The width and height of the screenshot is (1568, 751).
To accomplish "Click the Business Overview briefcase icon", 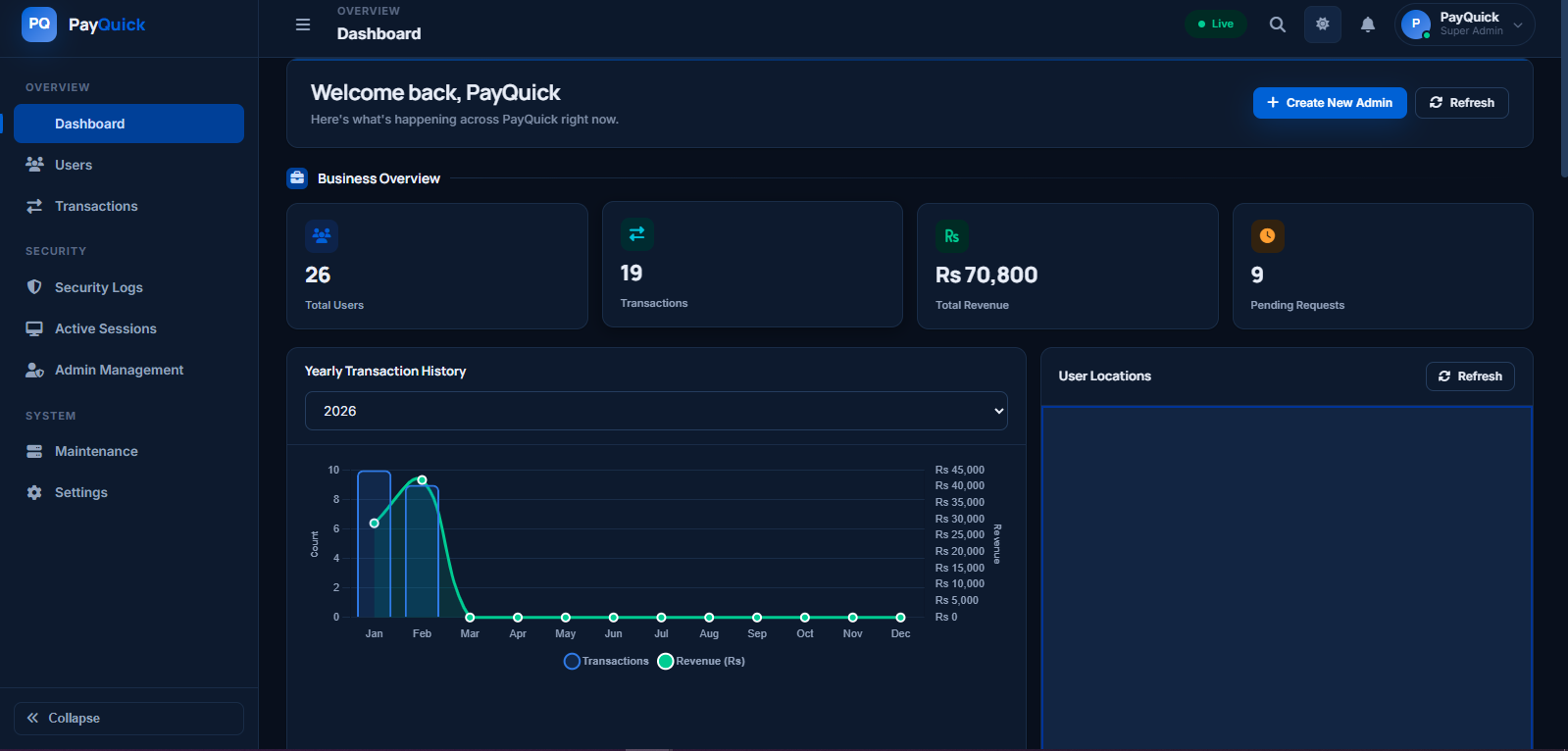I will coord(297,178).
